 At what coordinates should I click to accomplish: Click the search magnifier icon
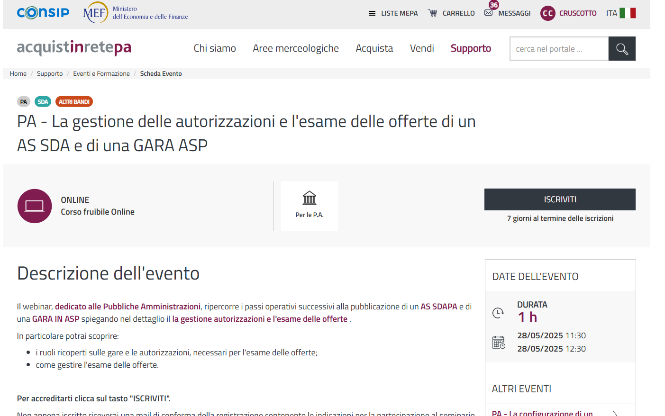(621, 48)
